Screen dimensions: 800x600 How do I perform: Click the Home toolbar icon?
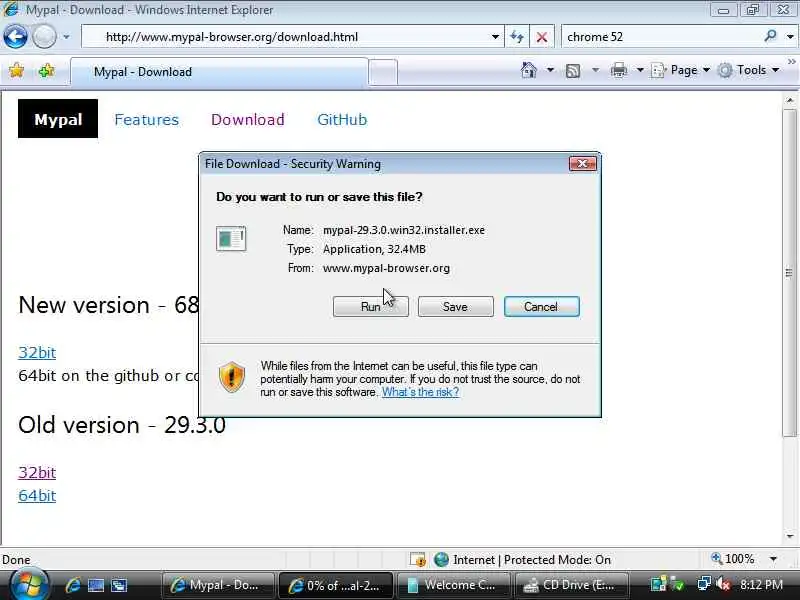tap(529, 70)
